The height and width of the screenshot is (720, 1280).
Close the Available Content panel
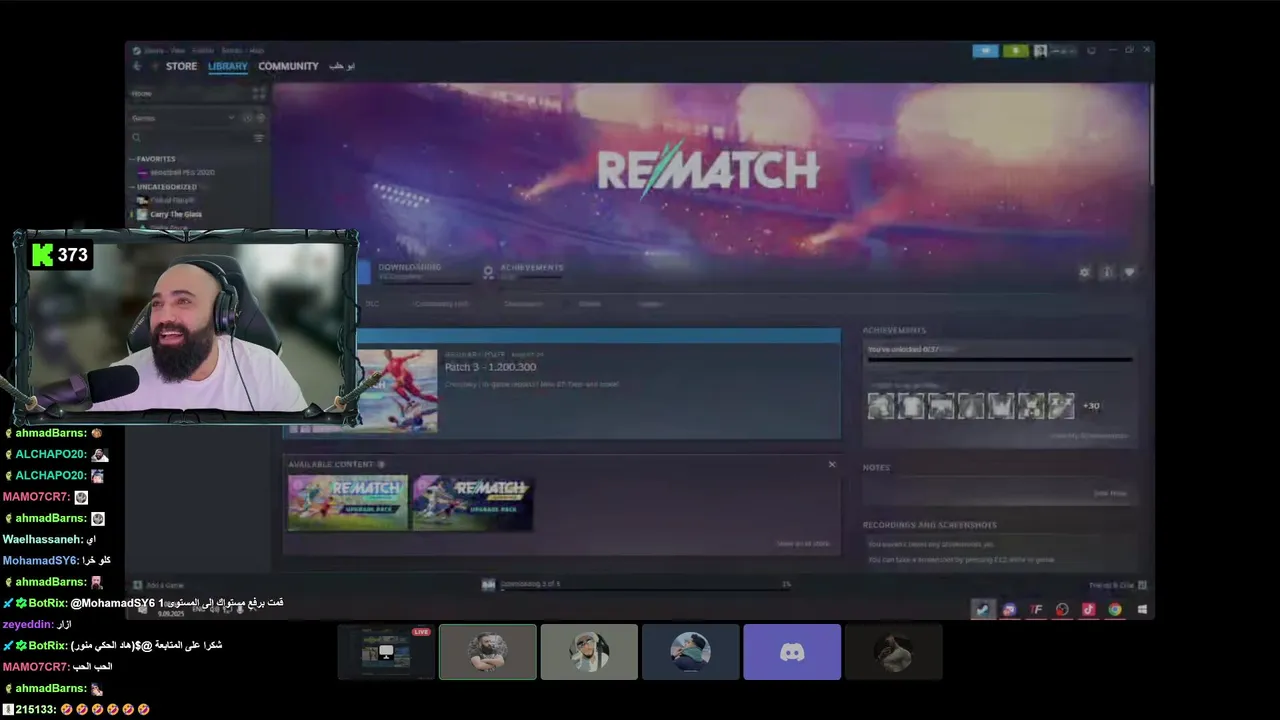click(x=831, y=464)
